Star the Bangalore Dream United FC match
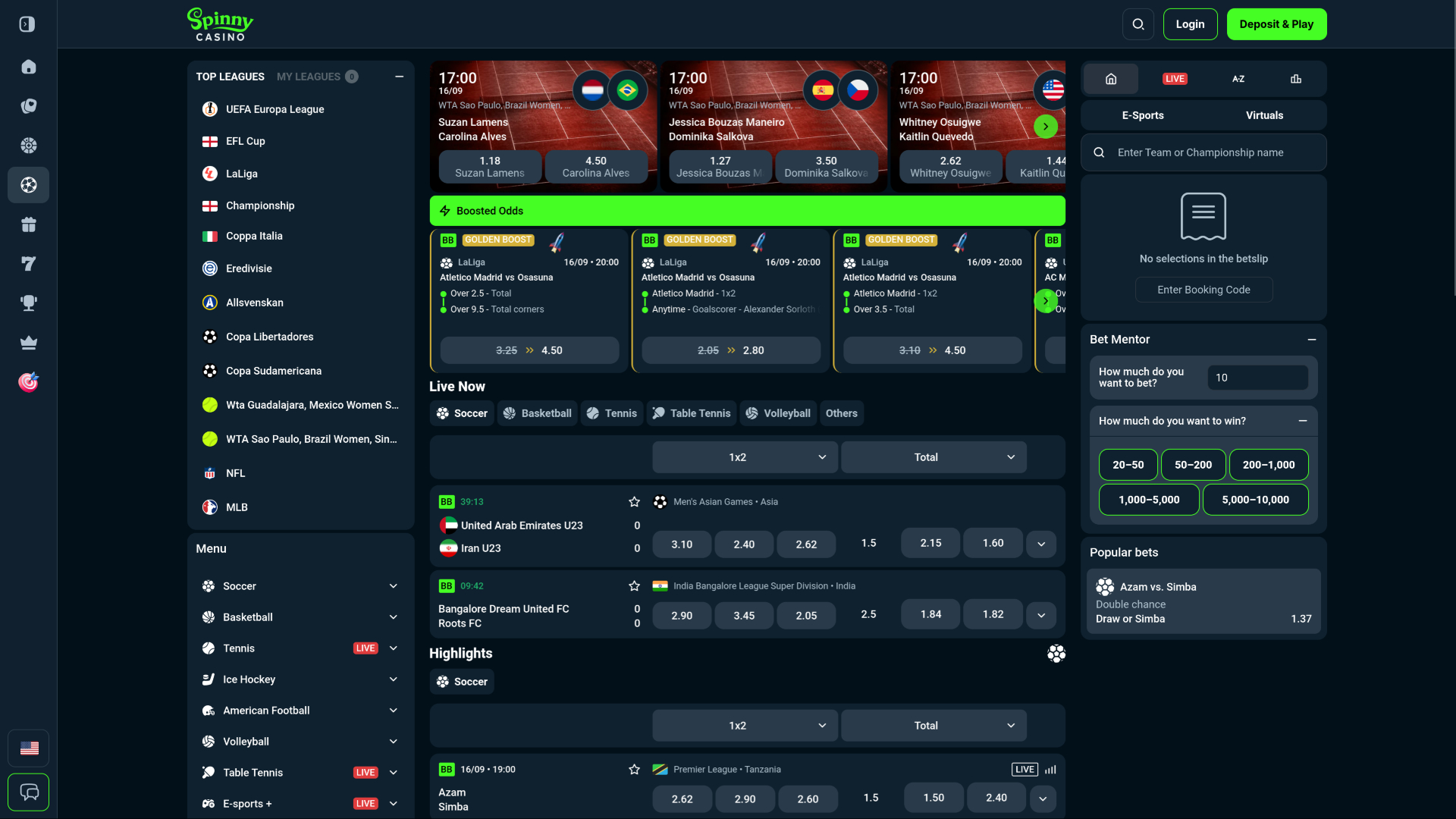The height and width of the screenshot is (819, 1456). [x=635, y=586]
